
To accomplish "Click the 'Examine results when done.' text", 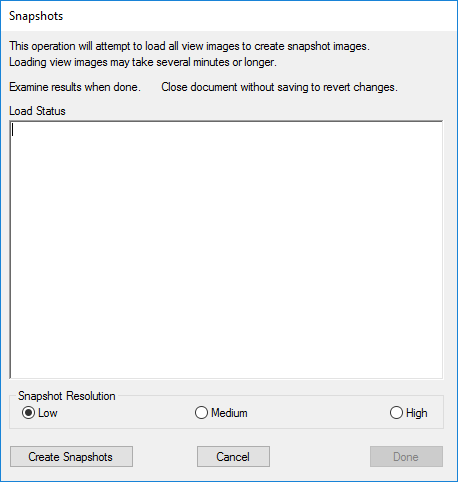I will pyautogui.click(x=75, y=87).
